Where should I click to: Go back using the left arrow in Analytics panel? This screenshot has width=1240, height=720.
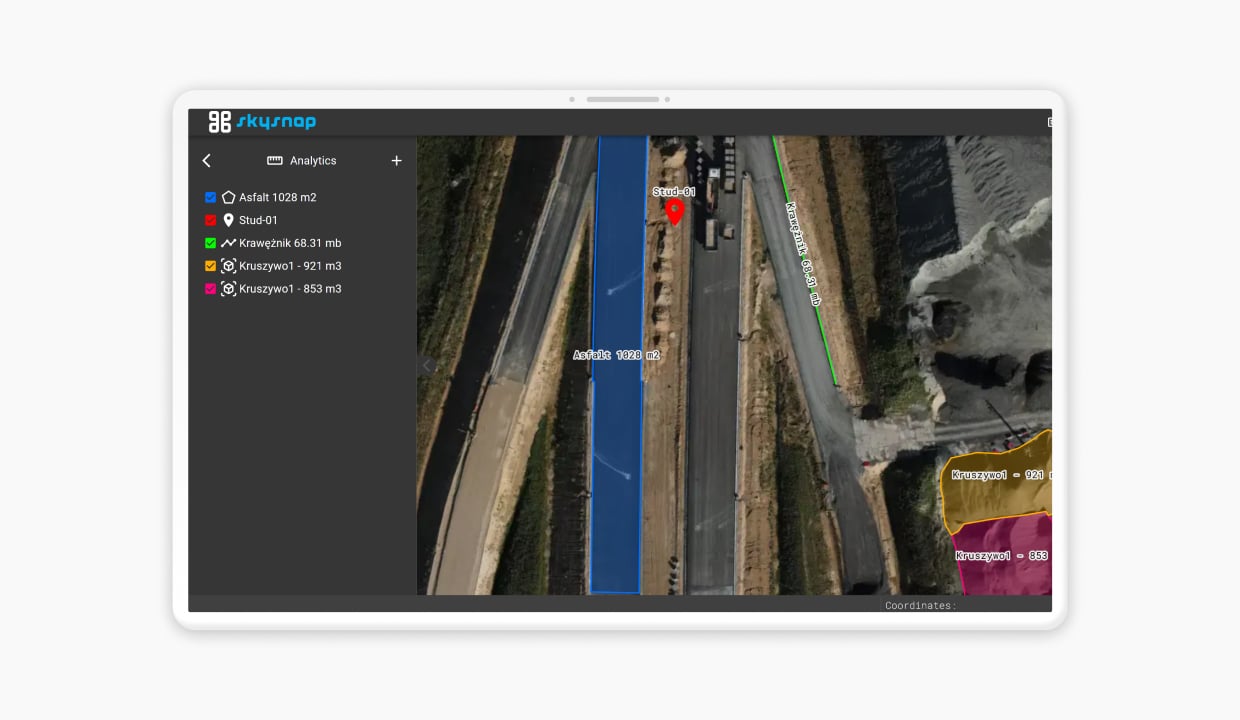(207, 161)
